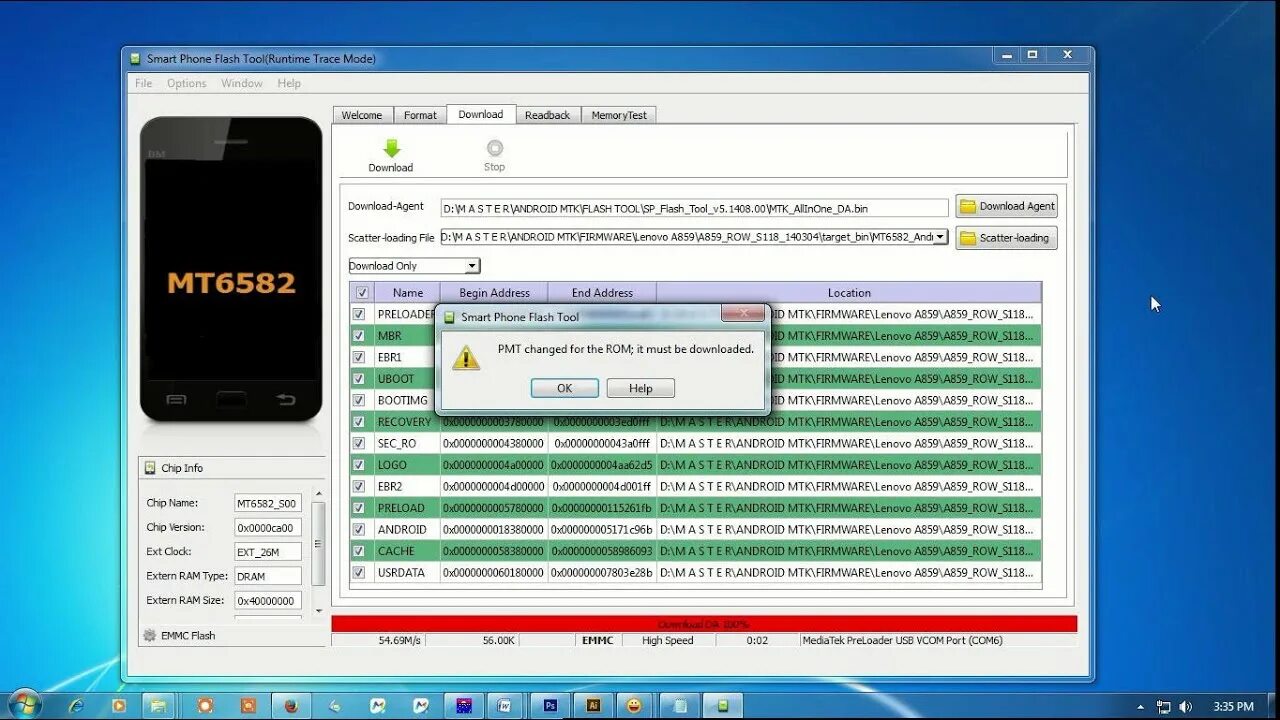
Task: Open the Window menu
Action: [x=242, y=83]
